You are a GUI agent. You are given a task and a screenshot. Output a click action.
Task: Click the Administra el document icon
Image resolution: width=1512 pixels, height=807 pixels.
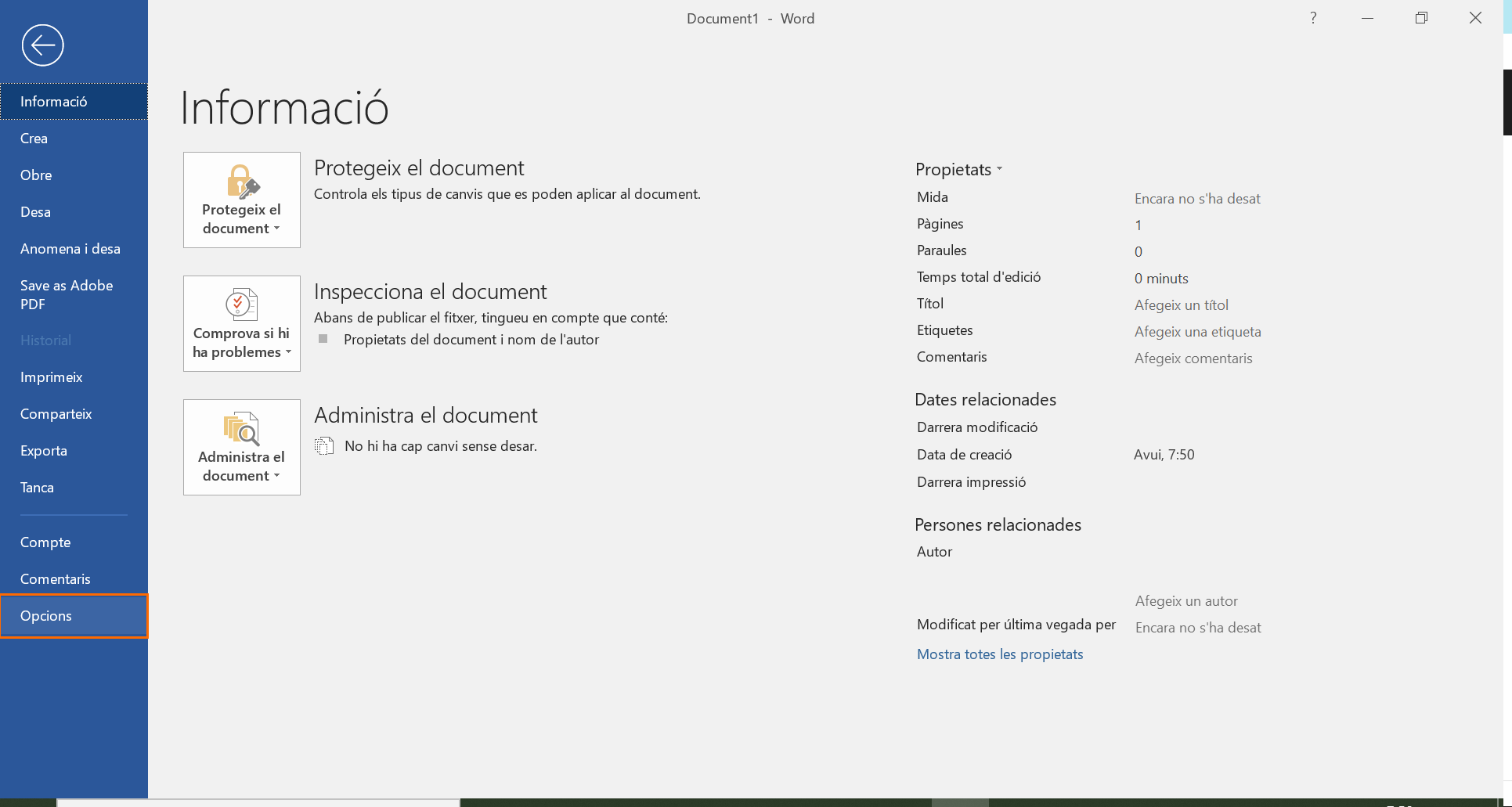click(242, 429)
